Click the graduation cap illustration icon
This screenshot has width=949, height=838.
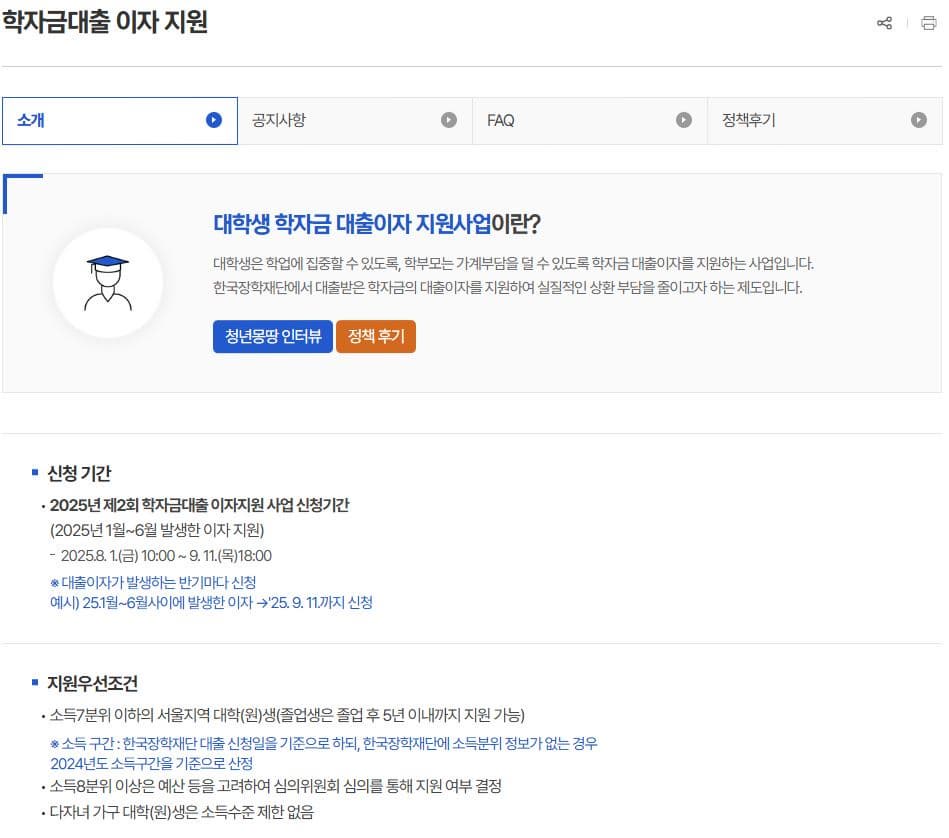coord(109,282)
